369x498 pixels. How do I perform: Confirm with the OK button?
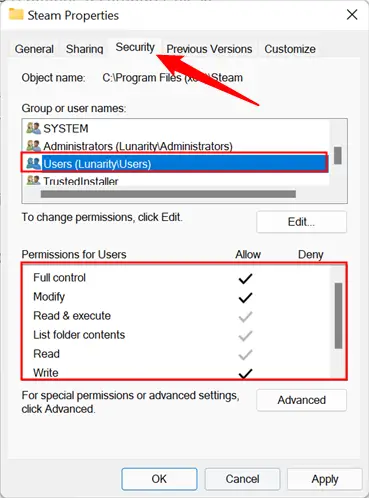[x=159, y=479]
